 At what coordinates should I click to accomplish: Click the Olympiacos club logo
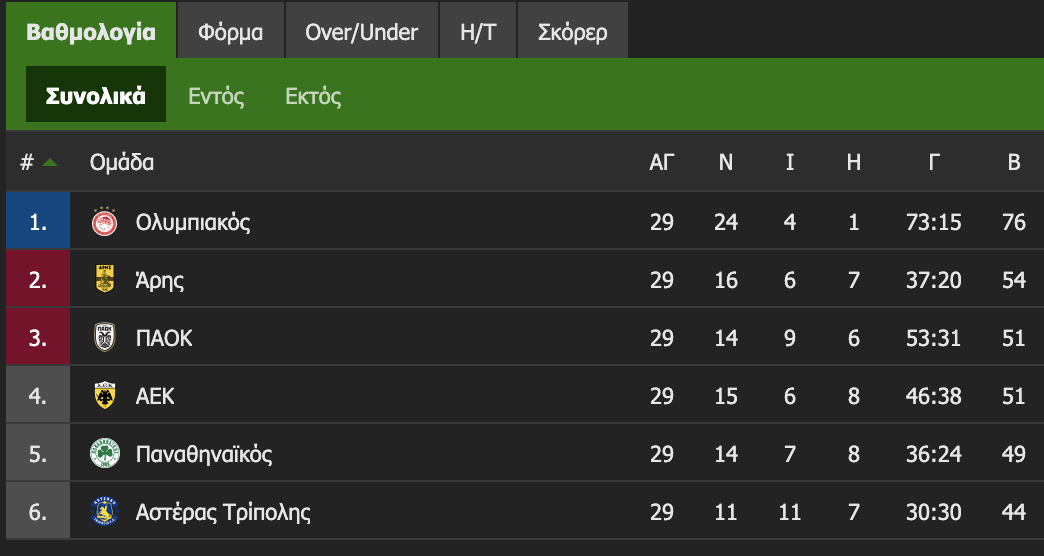104,222
